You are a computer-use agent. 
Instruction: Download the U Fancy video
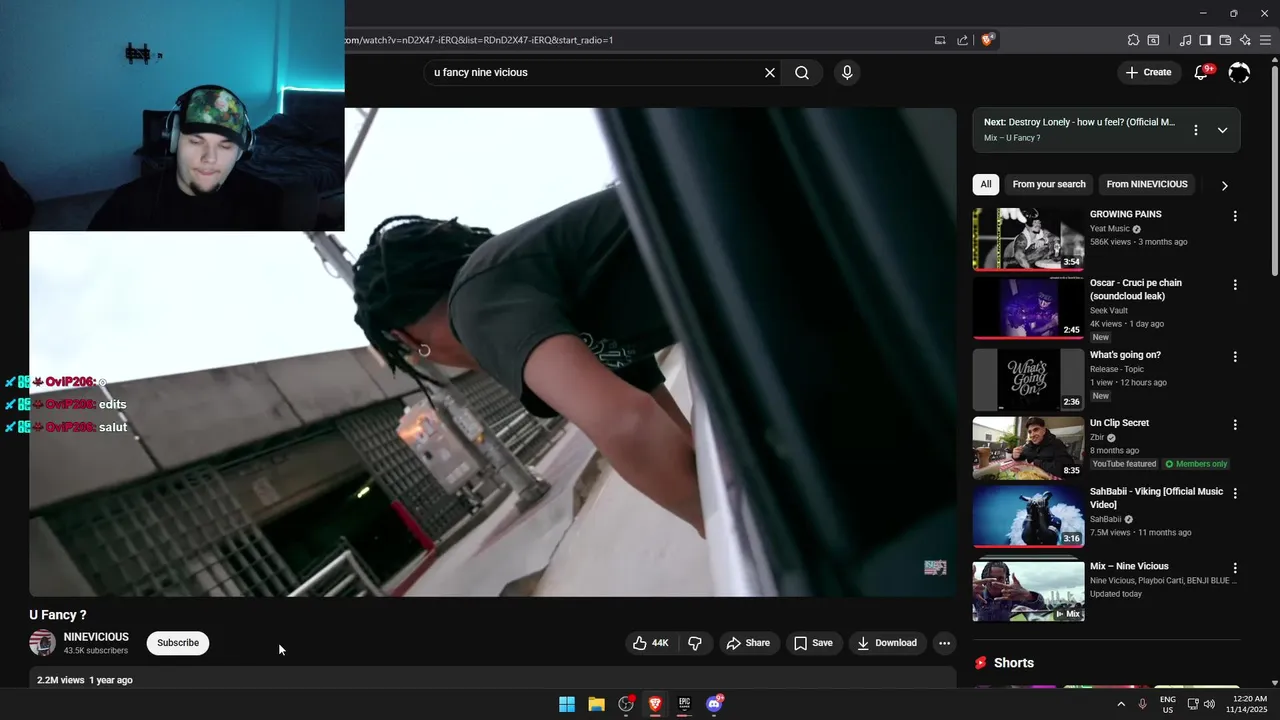(887, 643)
